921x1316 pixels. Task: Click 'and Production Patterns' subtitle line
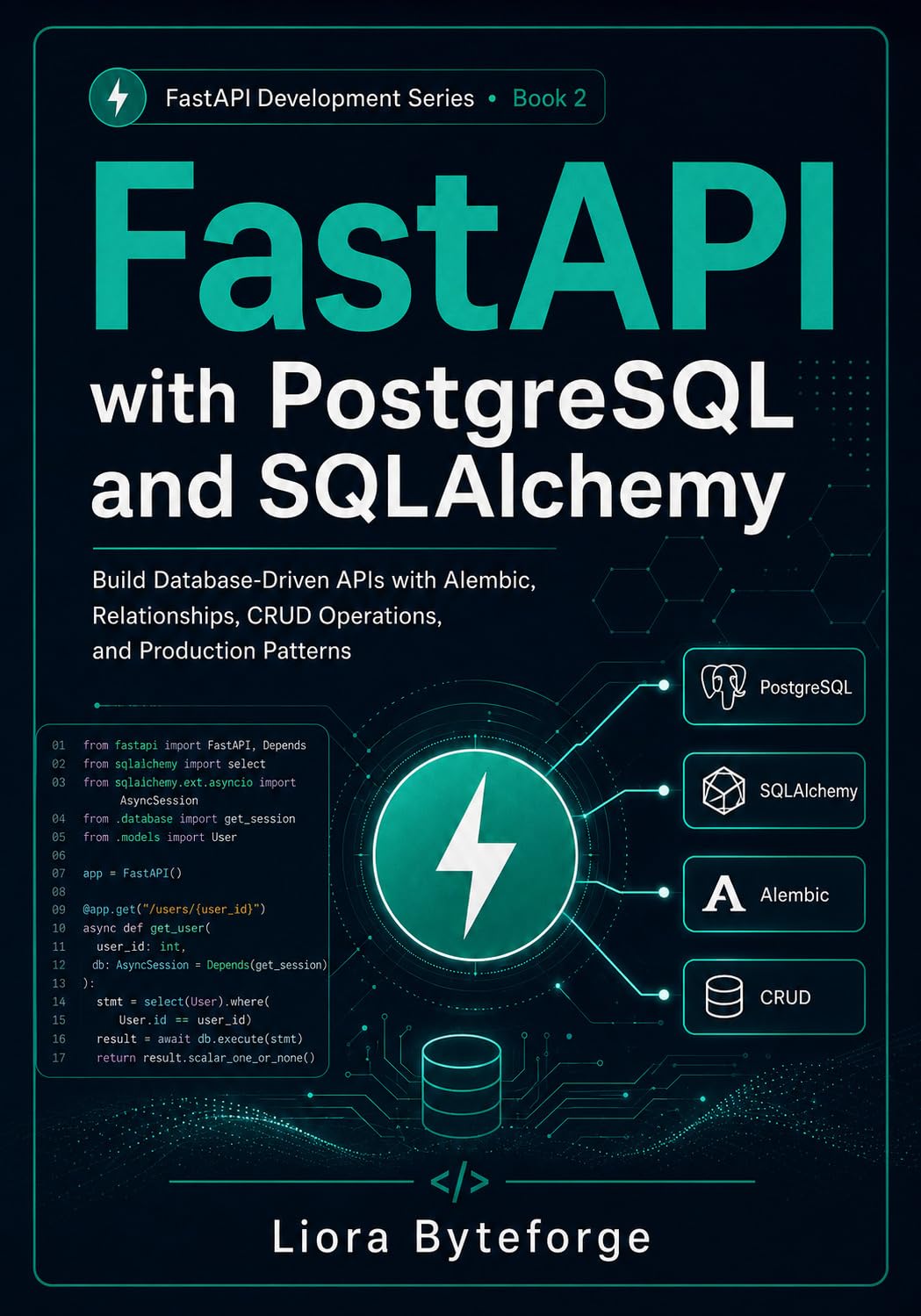tap(221, 651)
